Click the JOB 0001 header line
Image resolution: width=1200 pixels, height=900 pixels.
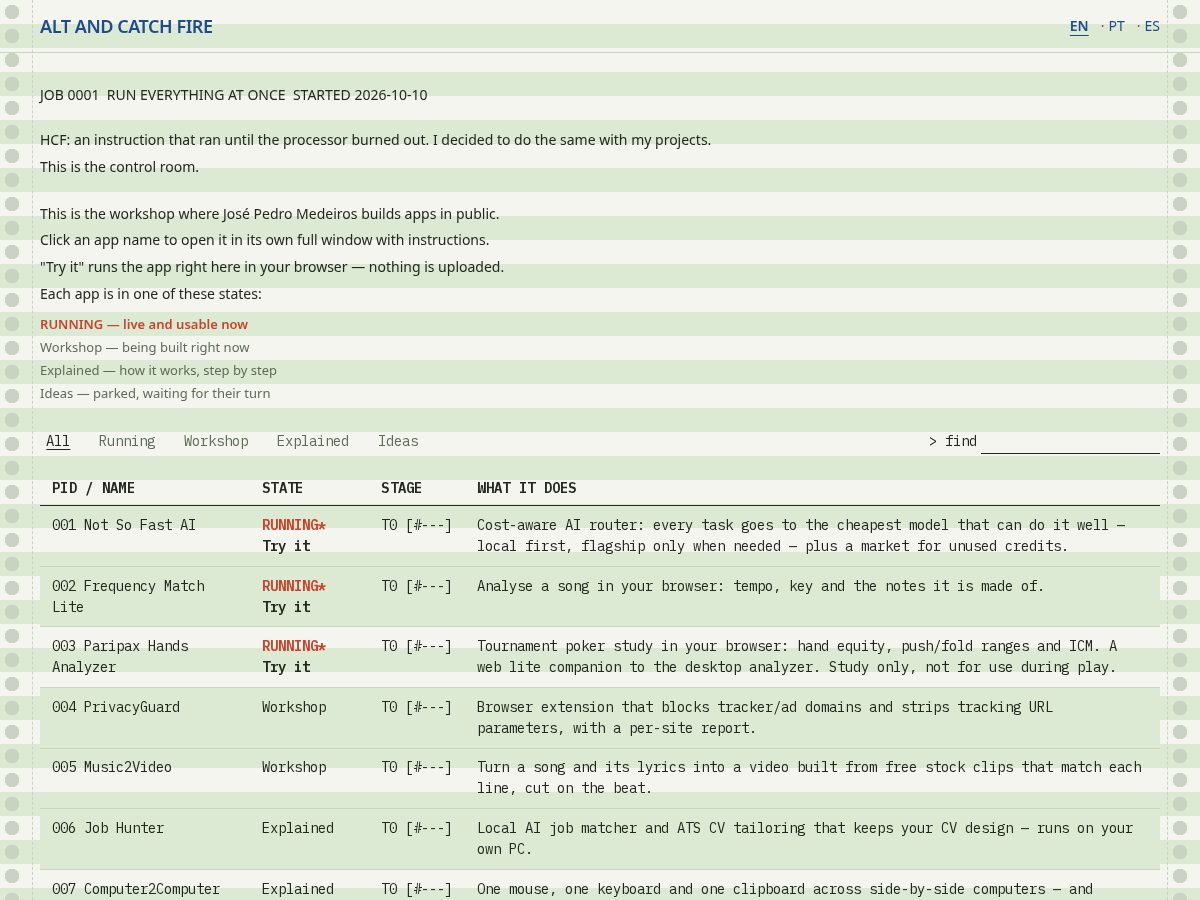[x=234, y=95]
